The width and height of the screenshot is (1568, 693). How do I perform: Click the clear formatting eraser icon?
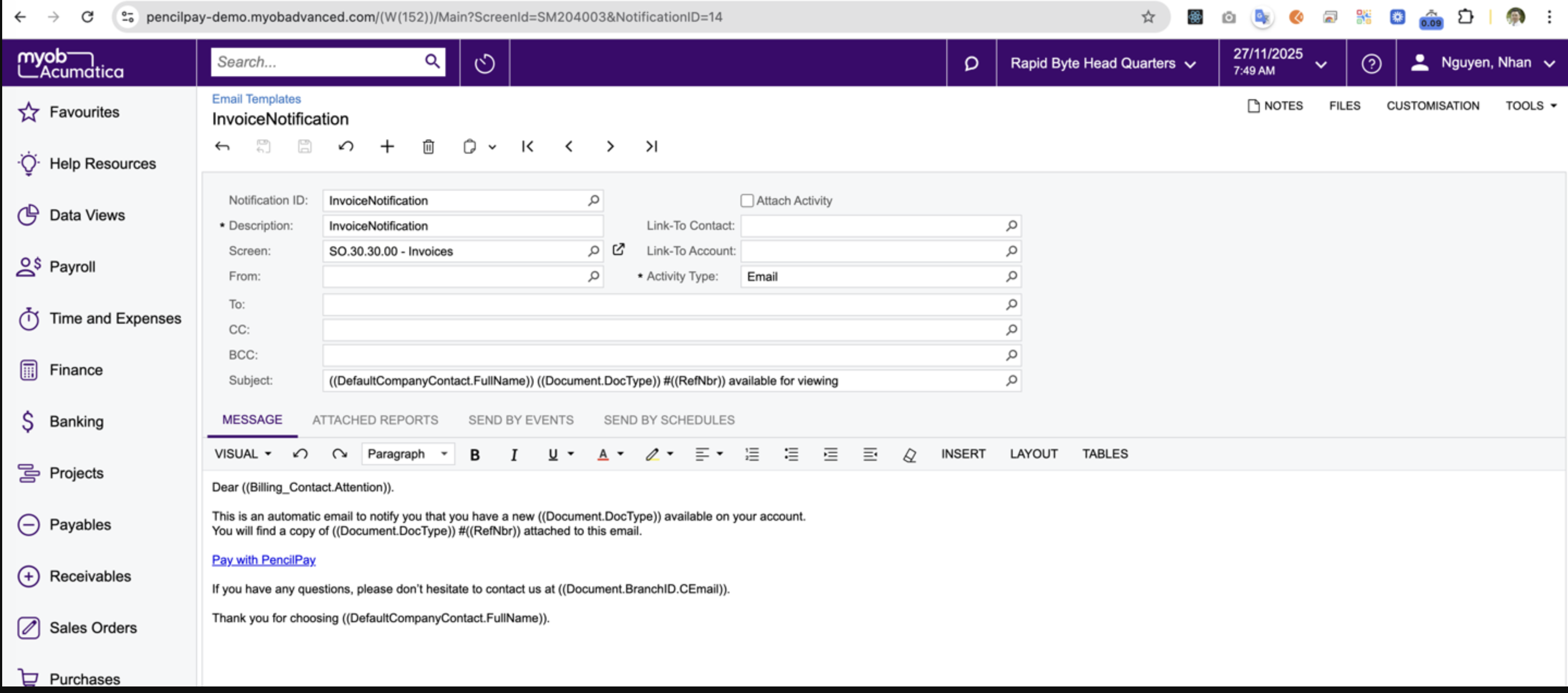909,454
